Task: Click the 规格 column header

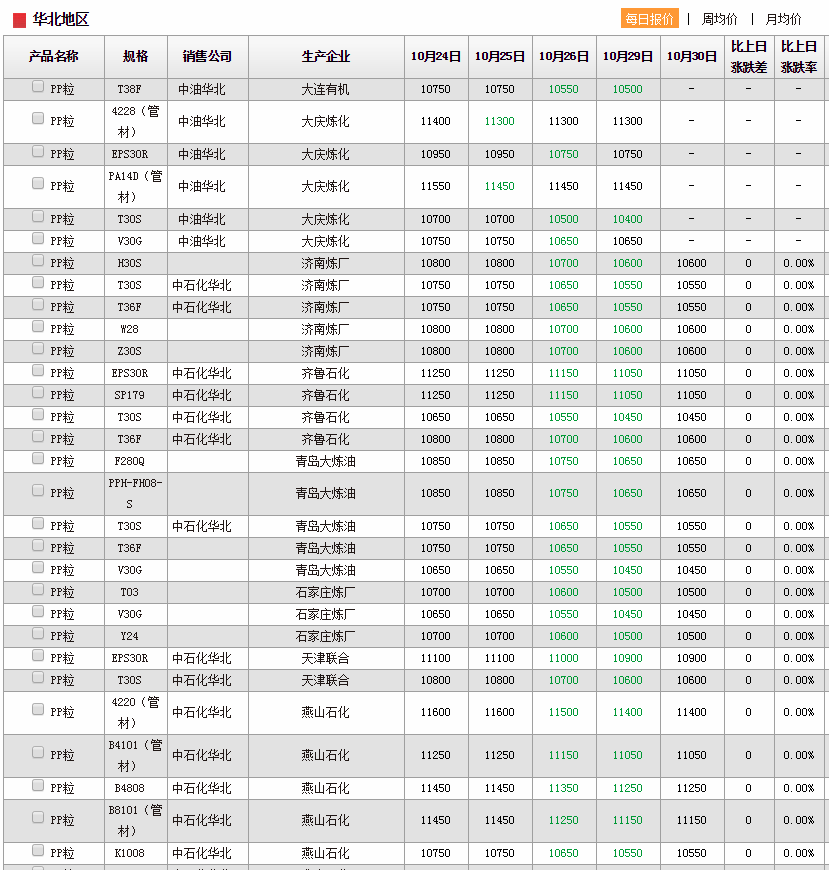Action: (x=136, y=57)
